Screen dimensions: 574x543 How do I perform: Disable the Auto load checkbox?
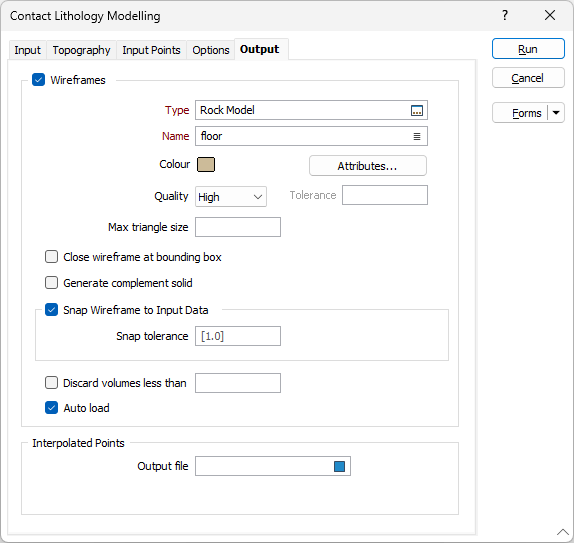coord(51,408)
